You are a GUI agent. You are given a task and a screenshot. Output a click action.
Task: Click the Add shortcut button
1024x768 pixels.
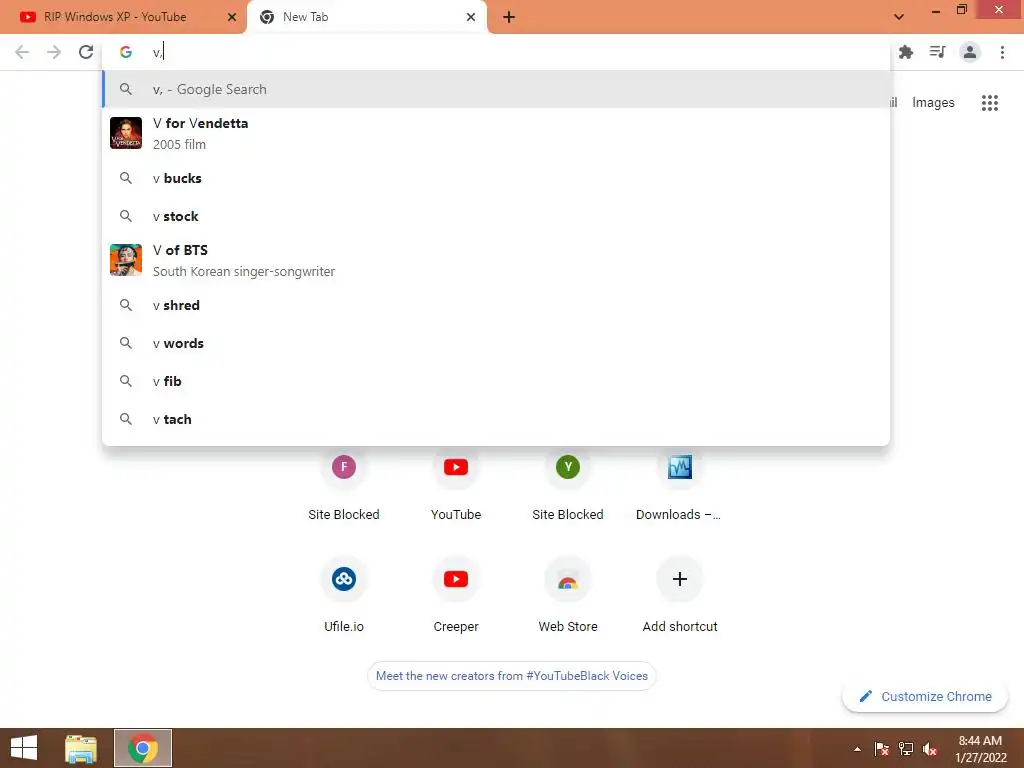[680, 594]
